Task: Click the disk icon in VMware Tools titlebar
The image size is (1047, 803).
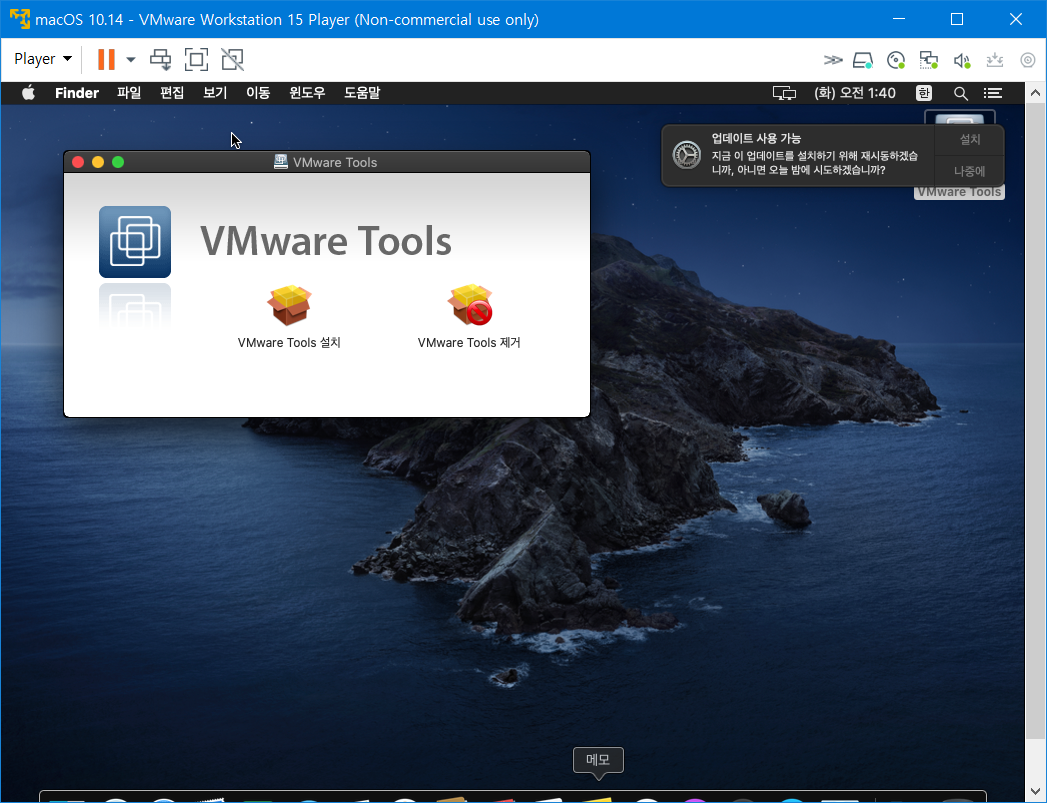Action: (281, 162)
